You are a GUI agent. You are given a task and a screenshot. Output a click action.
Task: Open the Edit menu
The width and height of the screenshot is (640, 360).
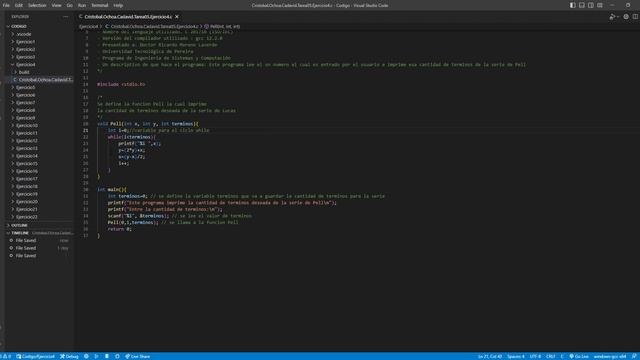[x=19, y=5]
